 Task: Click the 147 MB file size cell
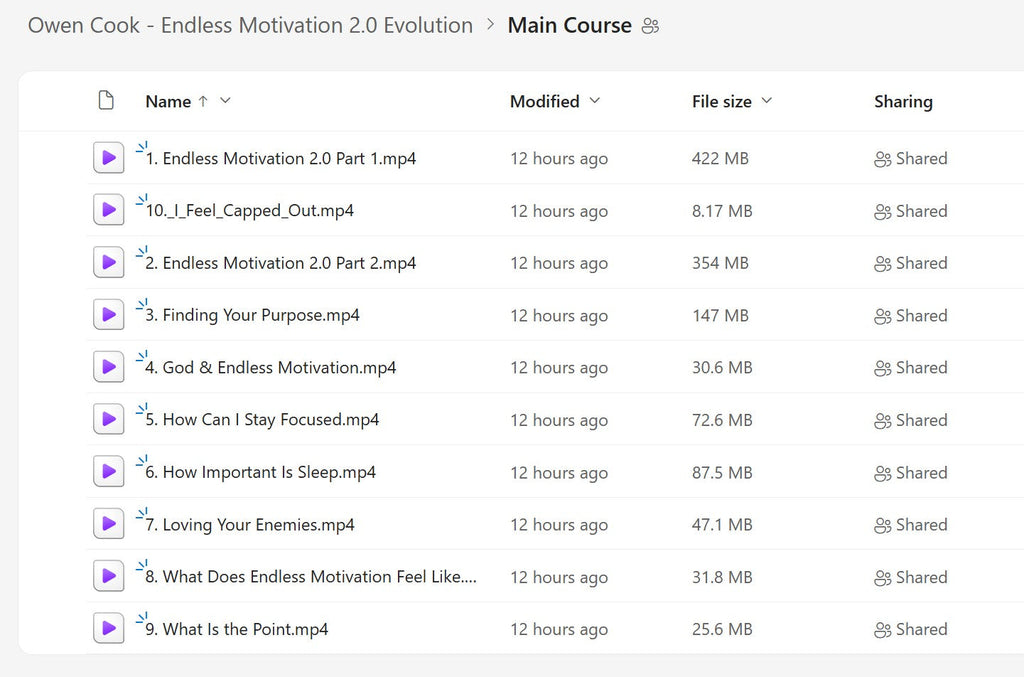(720, 315)
